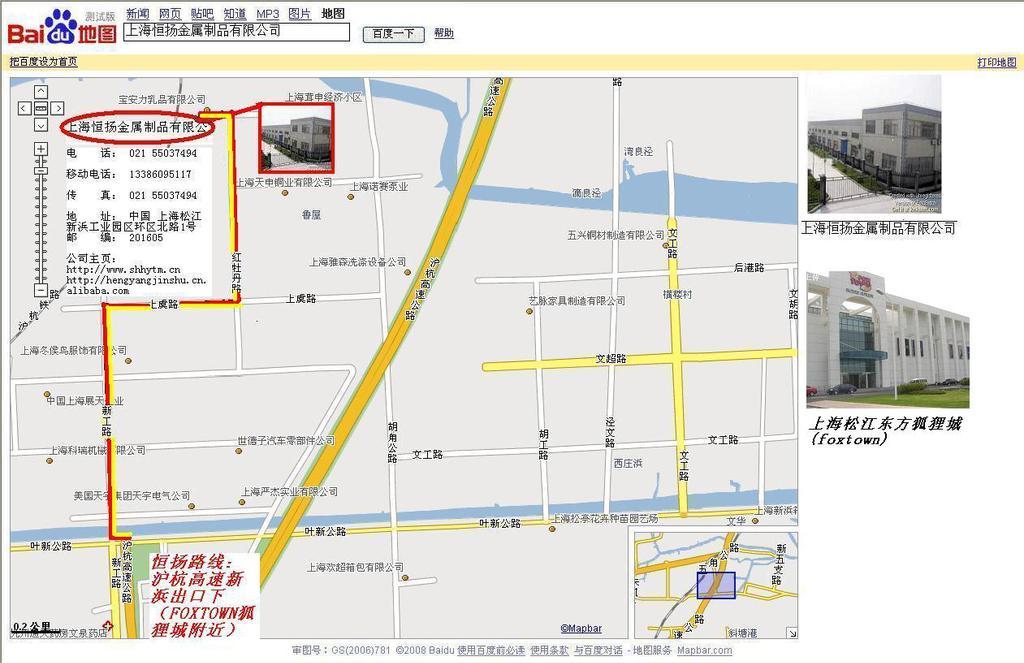Image resolution: width=1024 pixels, height=663 pixels.
Task: Click the Baidu logo
Action: click(x=62, y=27)
